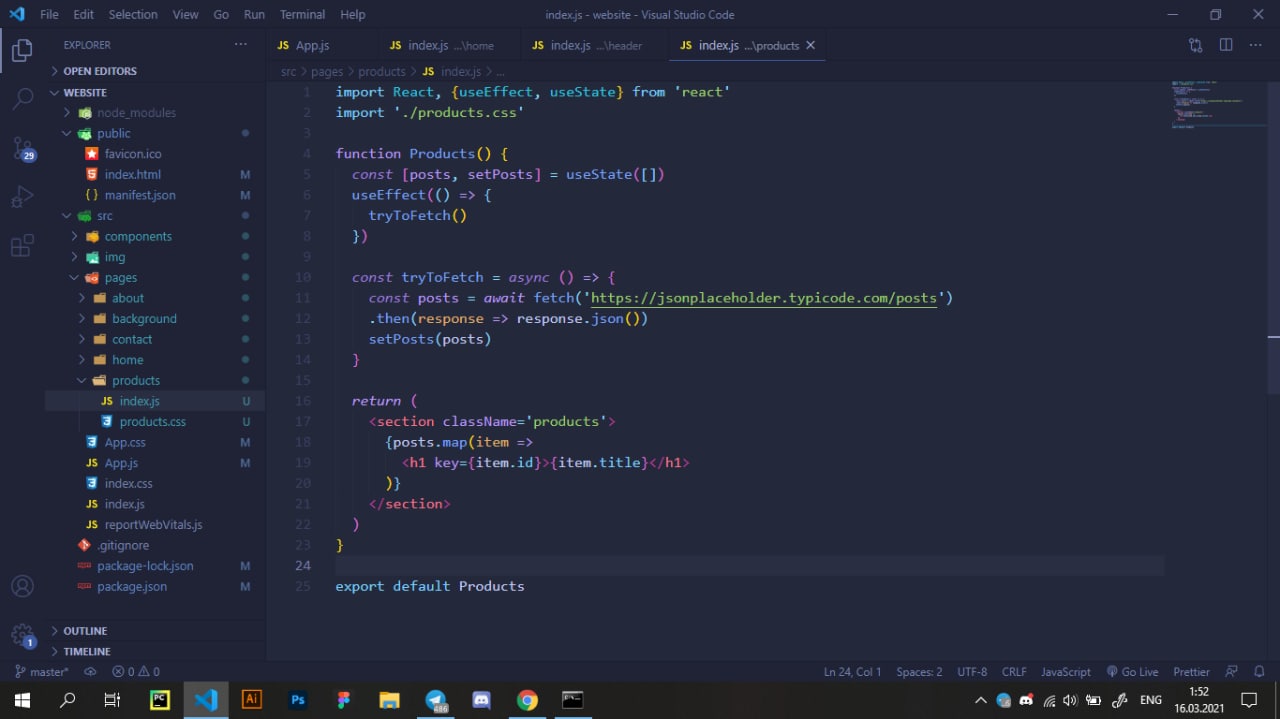1280x719 pixels.
Task: Collapse the products folder
Action: click(x=135, y=380)
